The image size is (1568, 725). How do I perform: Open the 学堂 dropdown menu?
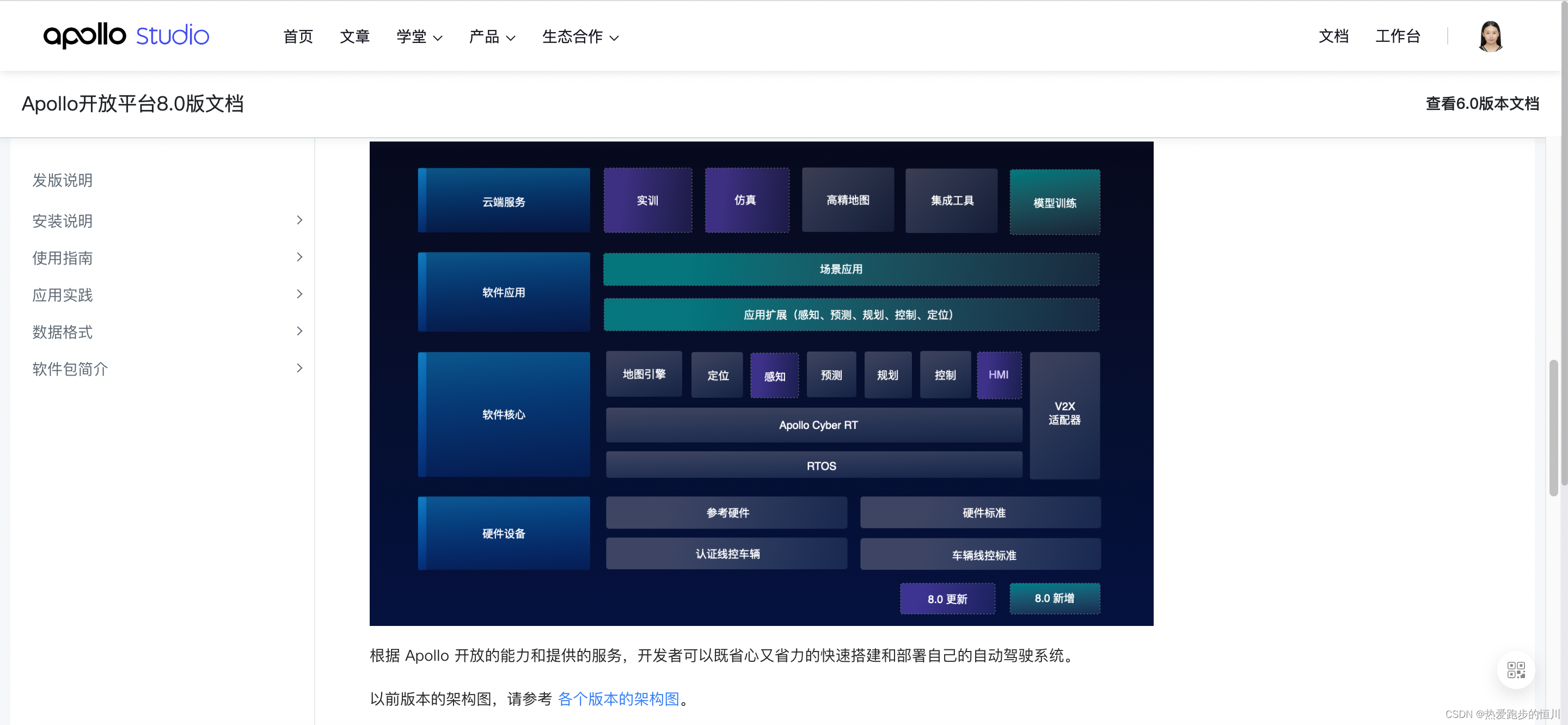(419, 36)
